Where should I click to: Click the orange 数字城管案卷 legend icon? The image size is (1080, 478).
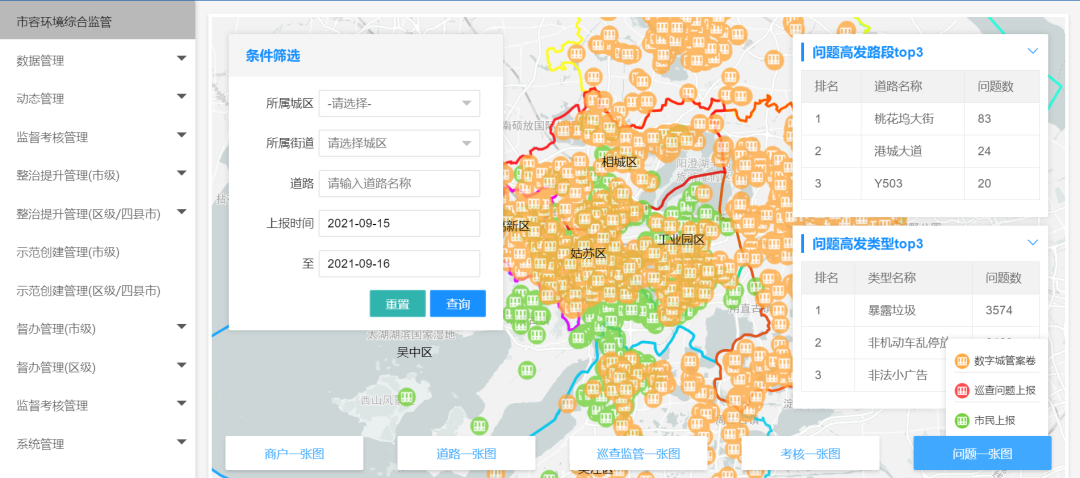coord(962,361)
